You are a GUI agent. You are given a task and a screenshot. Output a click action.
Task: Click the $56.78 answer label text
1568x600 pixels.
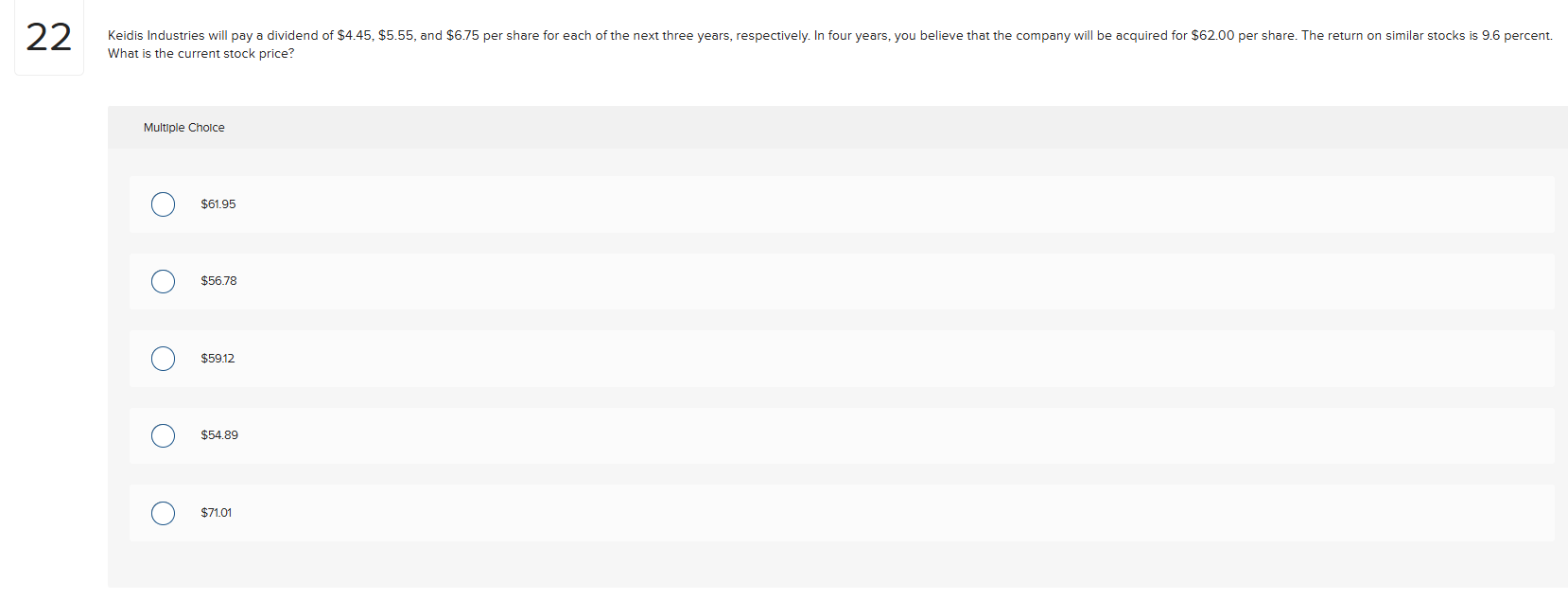(218, 281)
